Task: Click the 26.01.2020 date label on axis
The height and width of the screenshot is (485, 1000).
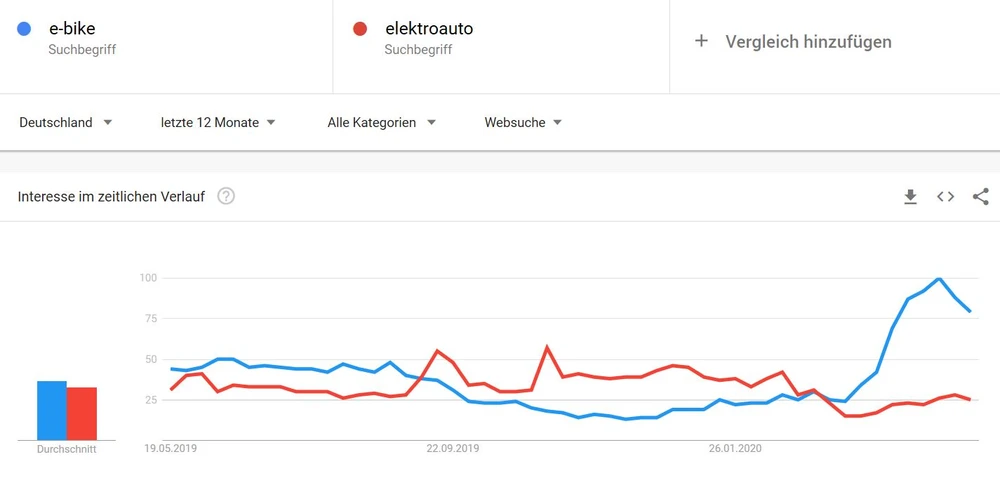Action: [x=735, y=449]
